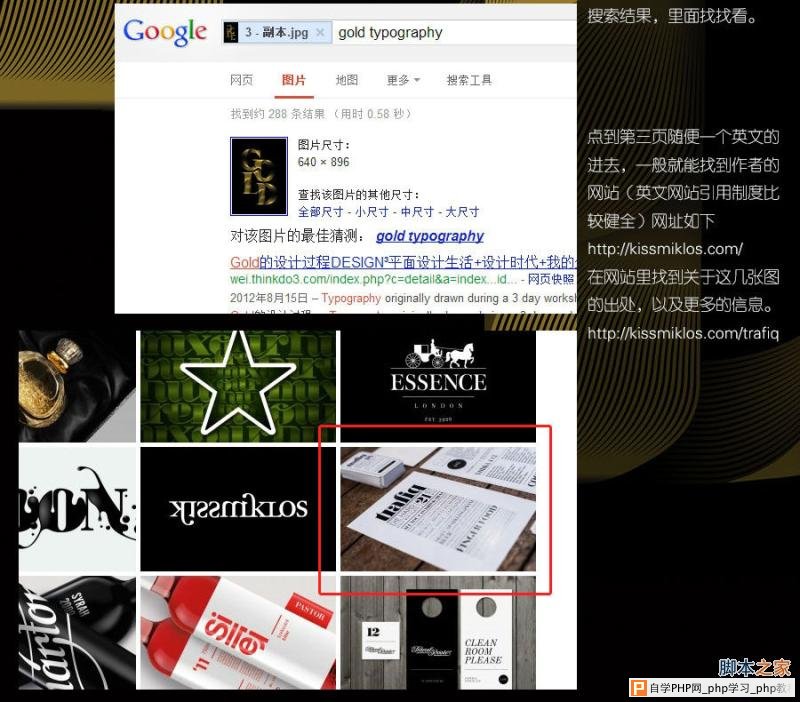This screenshot has height=702, width=800.
Task: Click the 找到约 288 条结果 text
Action: [278, 114]
